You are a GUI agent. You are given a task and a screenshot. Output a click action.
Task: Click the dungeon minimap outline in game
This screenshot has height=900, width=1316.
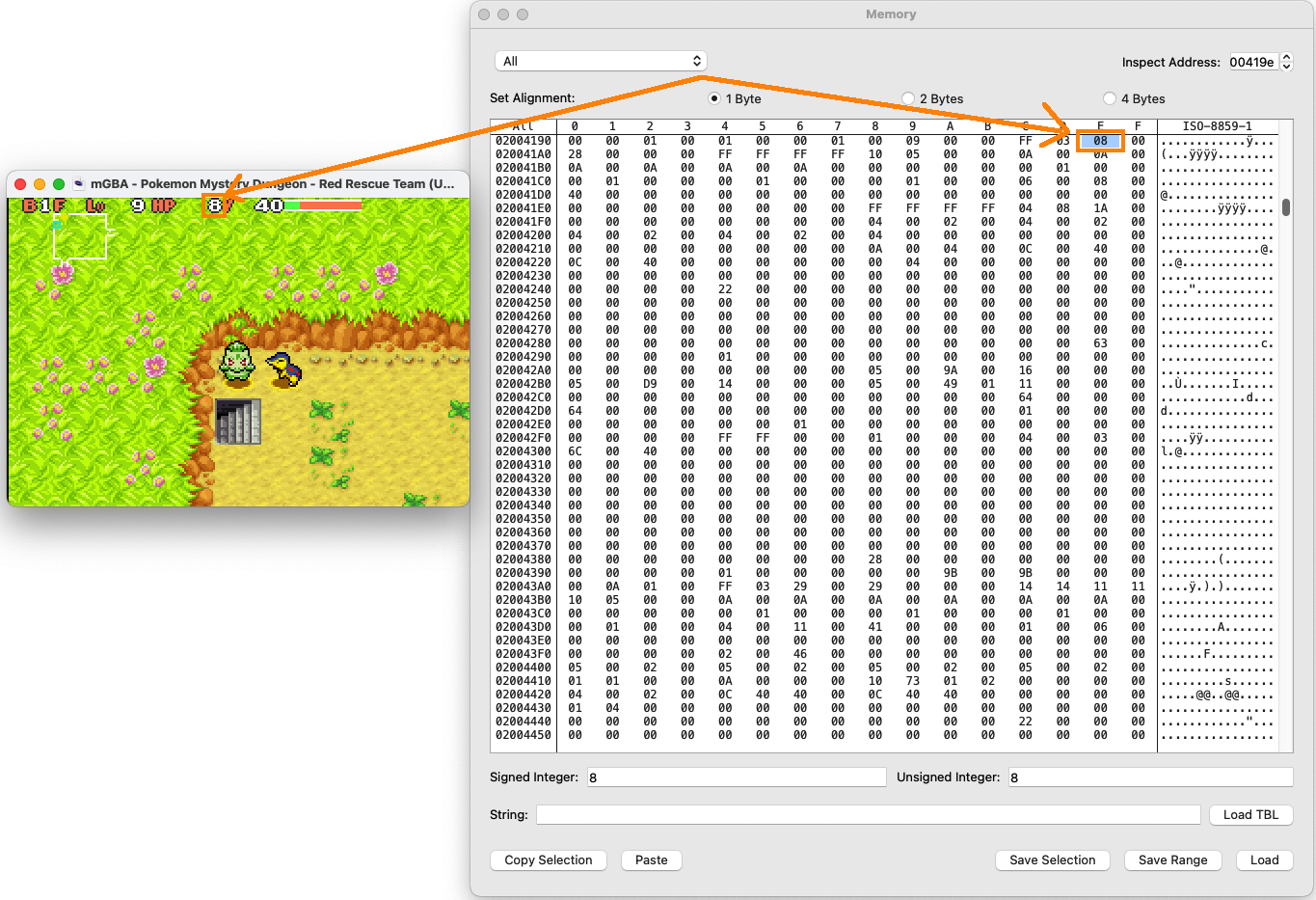click(81, 237)
